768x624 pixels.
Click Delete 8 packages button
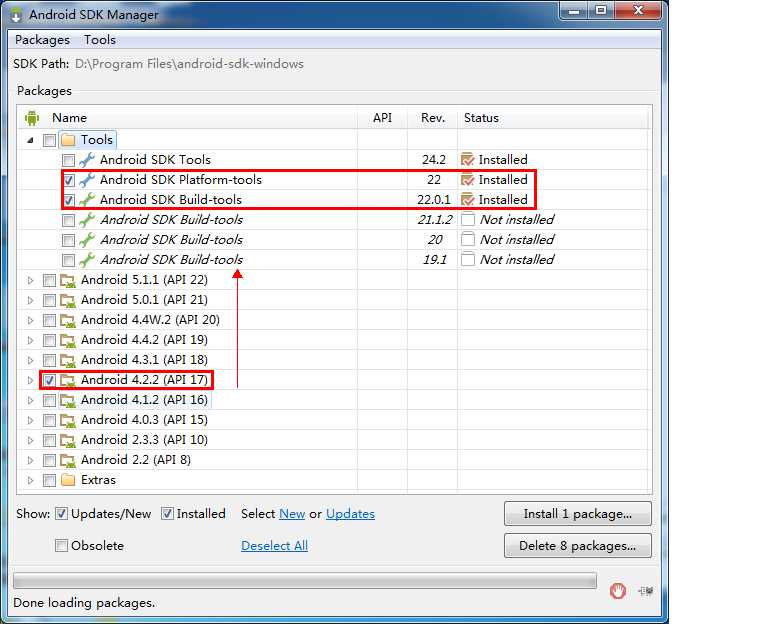click(x=578, y=546)
